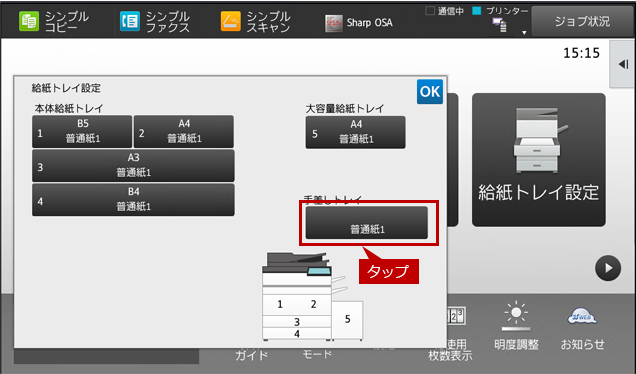The image size is (636, 374).
Task: Open printer status dropdown arrow
Action: (524, 32)
